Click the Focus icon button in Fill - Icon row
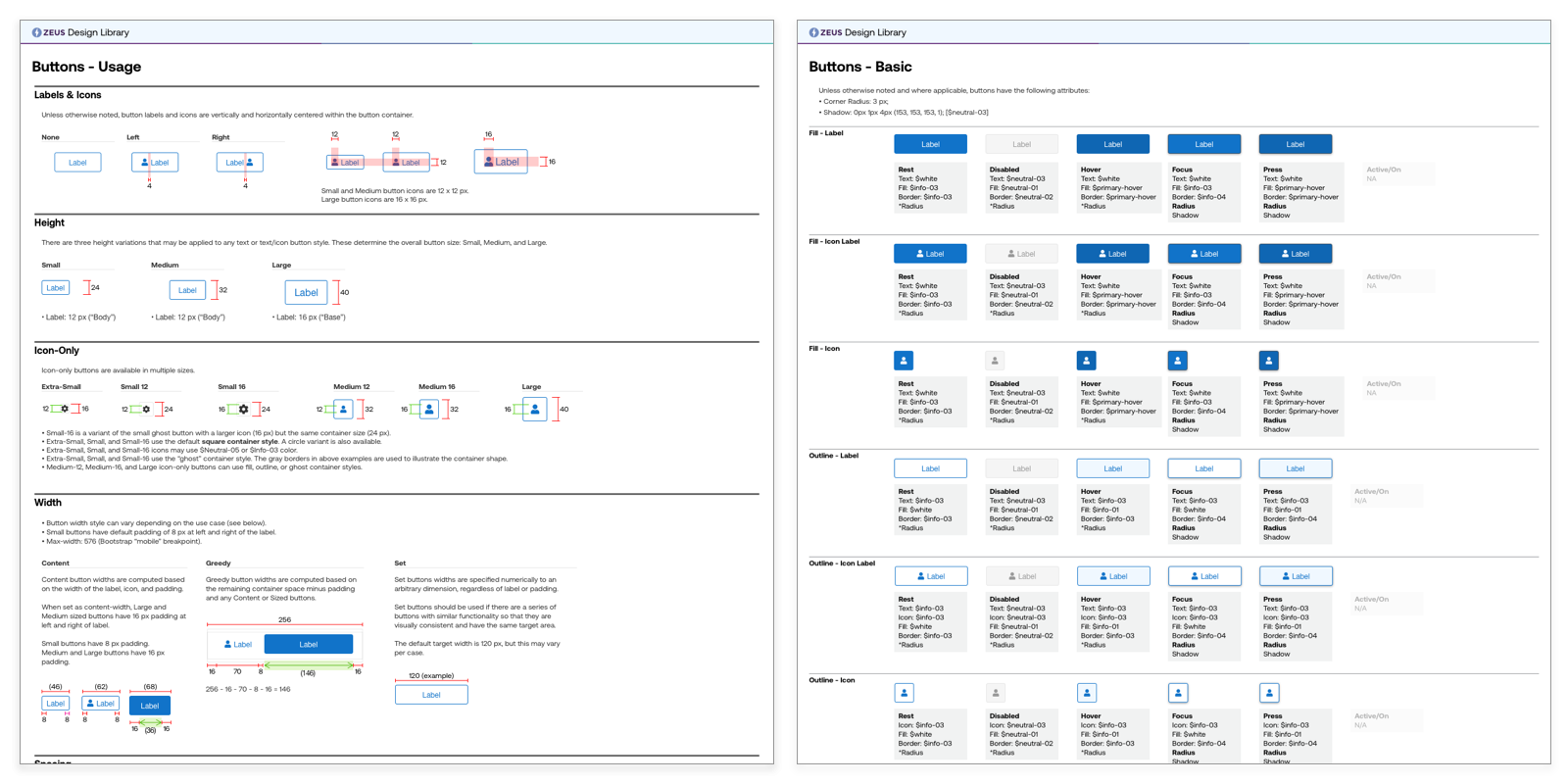Screen dimensions: 1568x784 [1178, 361]
